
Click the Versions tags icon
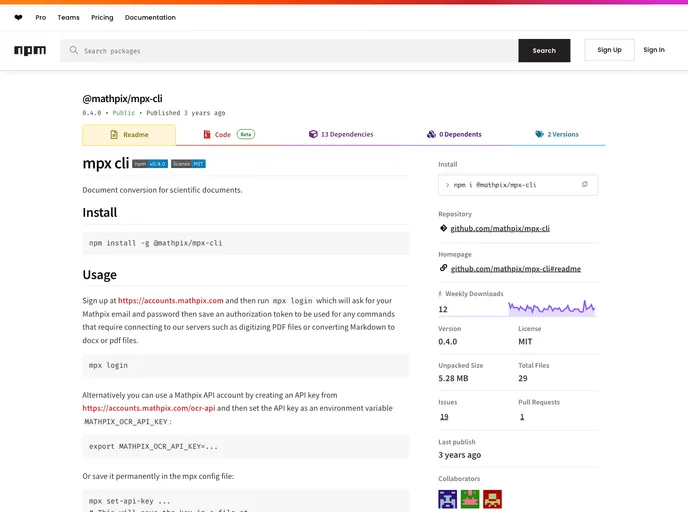[x=539, y=134]
